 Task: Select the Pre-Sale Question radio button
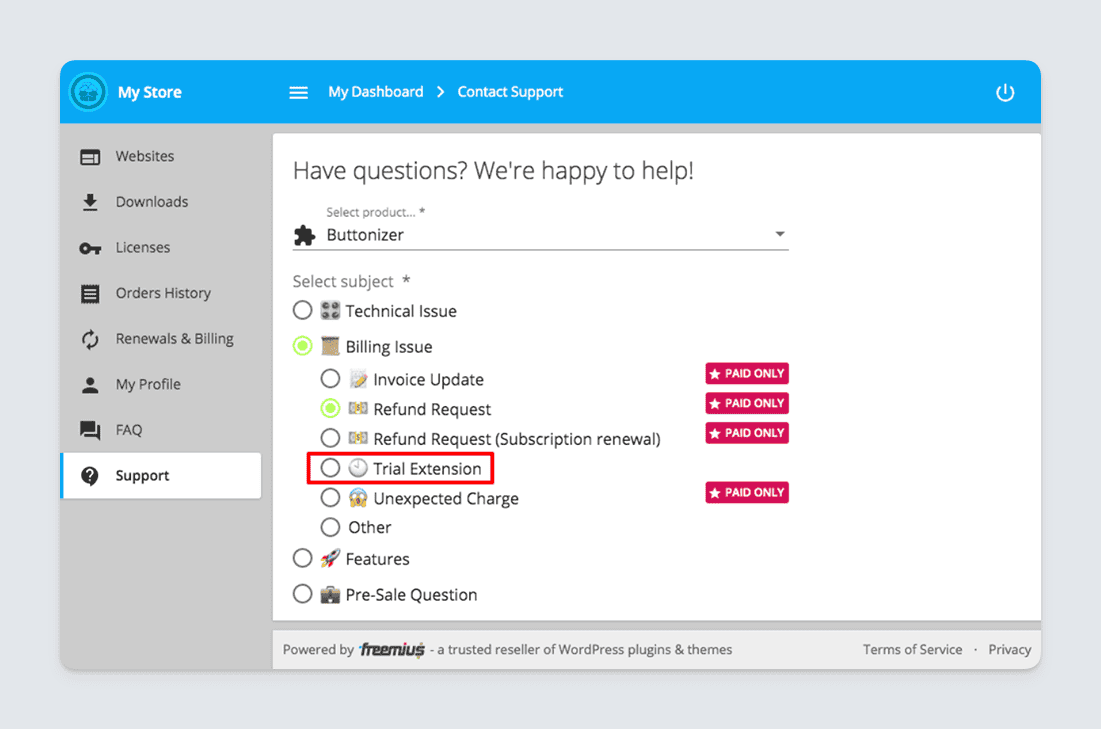pos(303,593)
